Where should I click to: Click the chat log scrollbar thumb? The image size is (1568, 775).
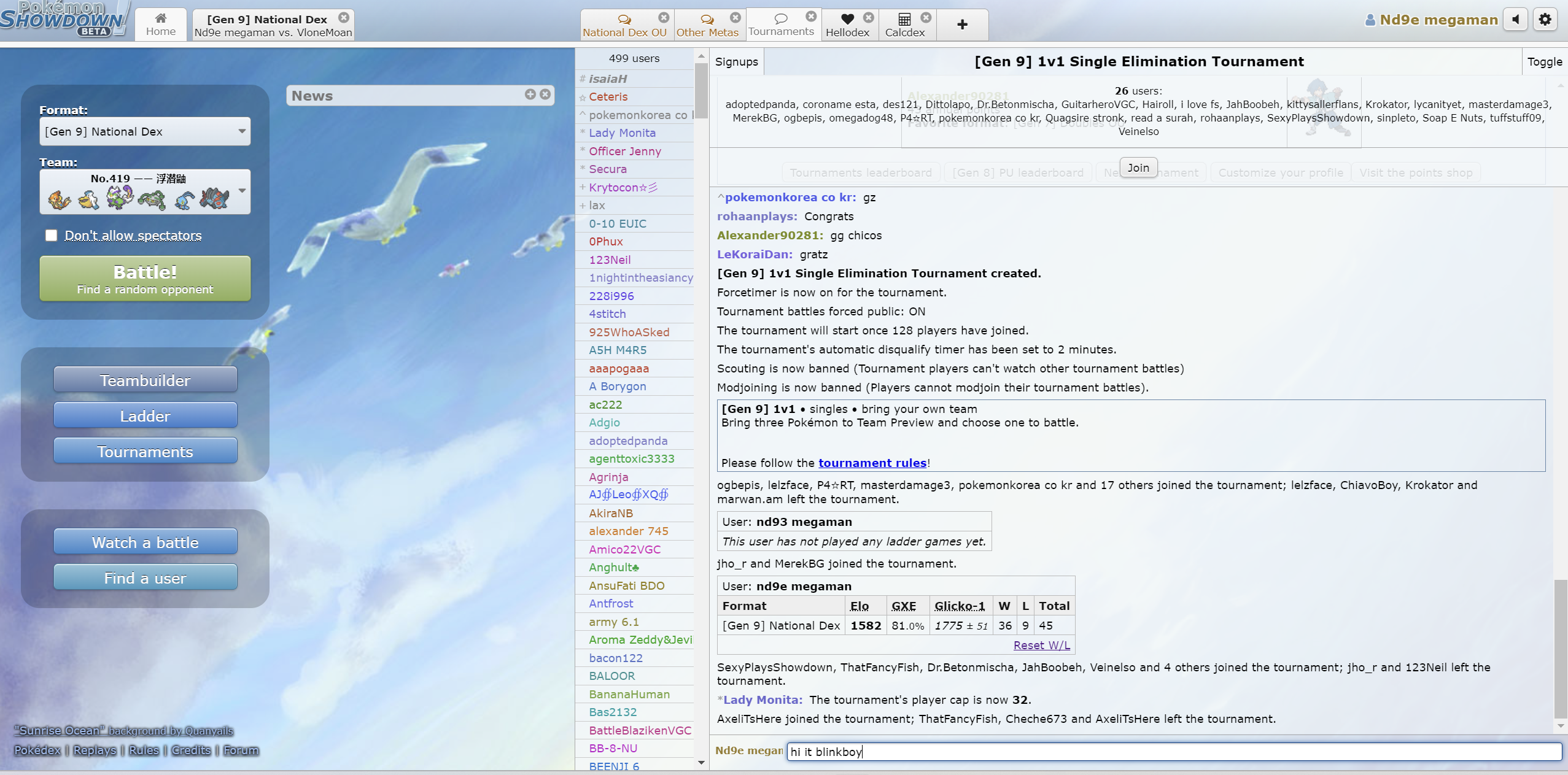tap(1560, 649)
